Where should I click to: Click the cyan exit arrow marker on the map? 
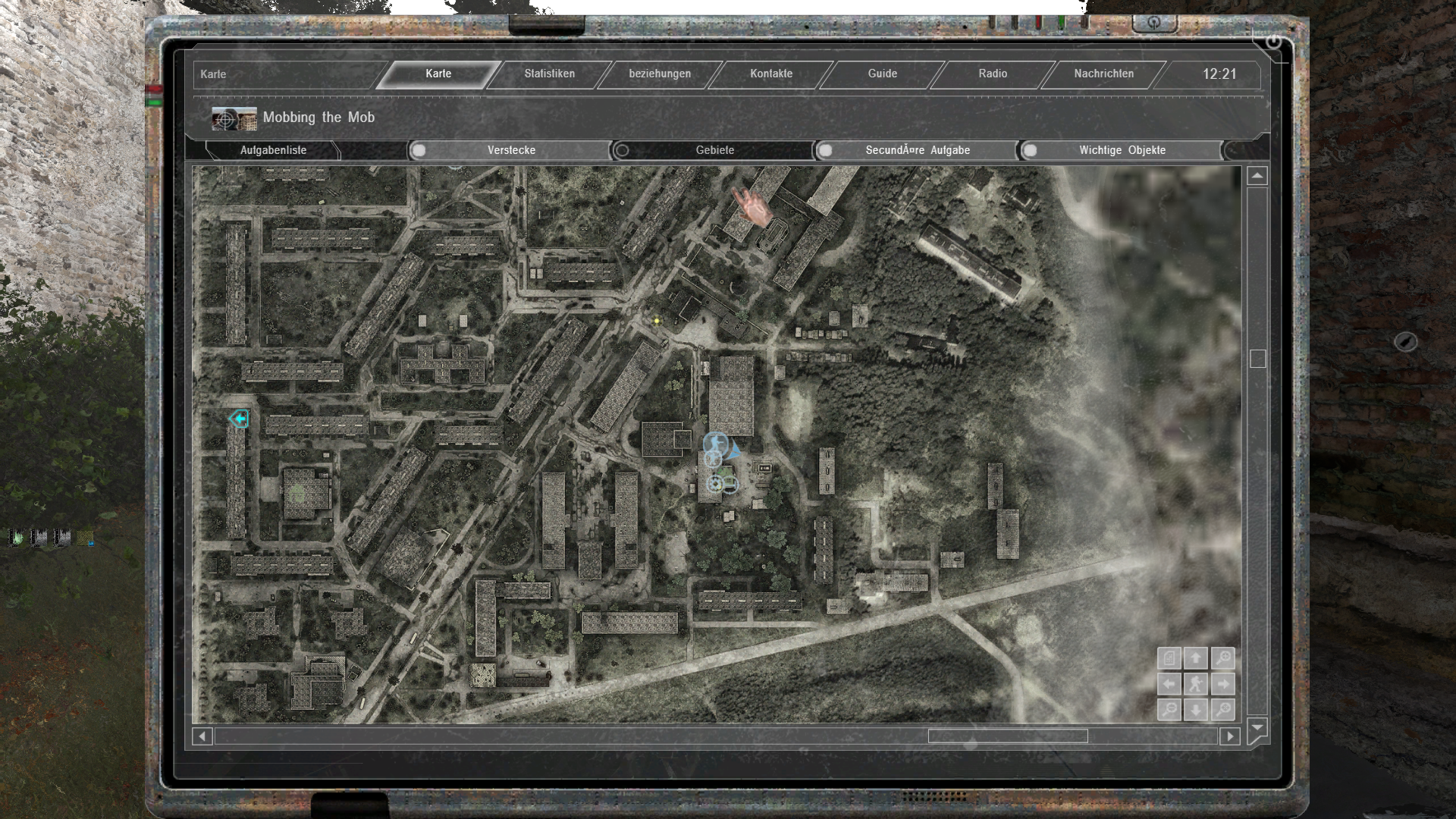(x=238, y=418)
